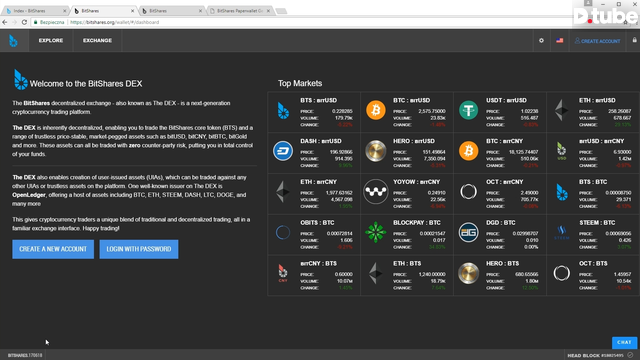
Task: Click the Ethereum icon for ETH : bitCNY
Action: click(x=283, y=192)
